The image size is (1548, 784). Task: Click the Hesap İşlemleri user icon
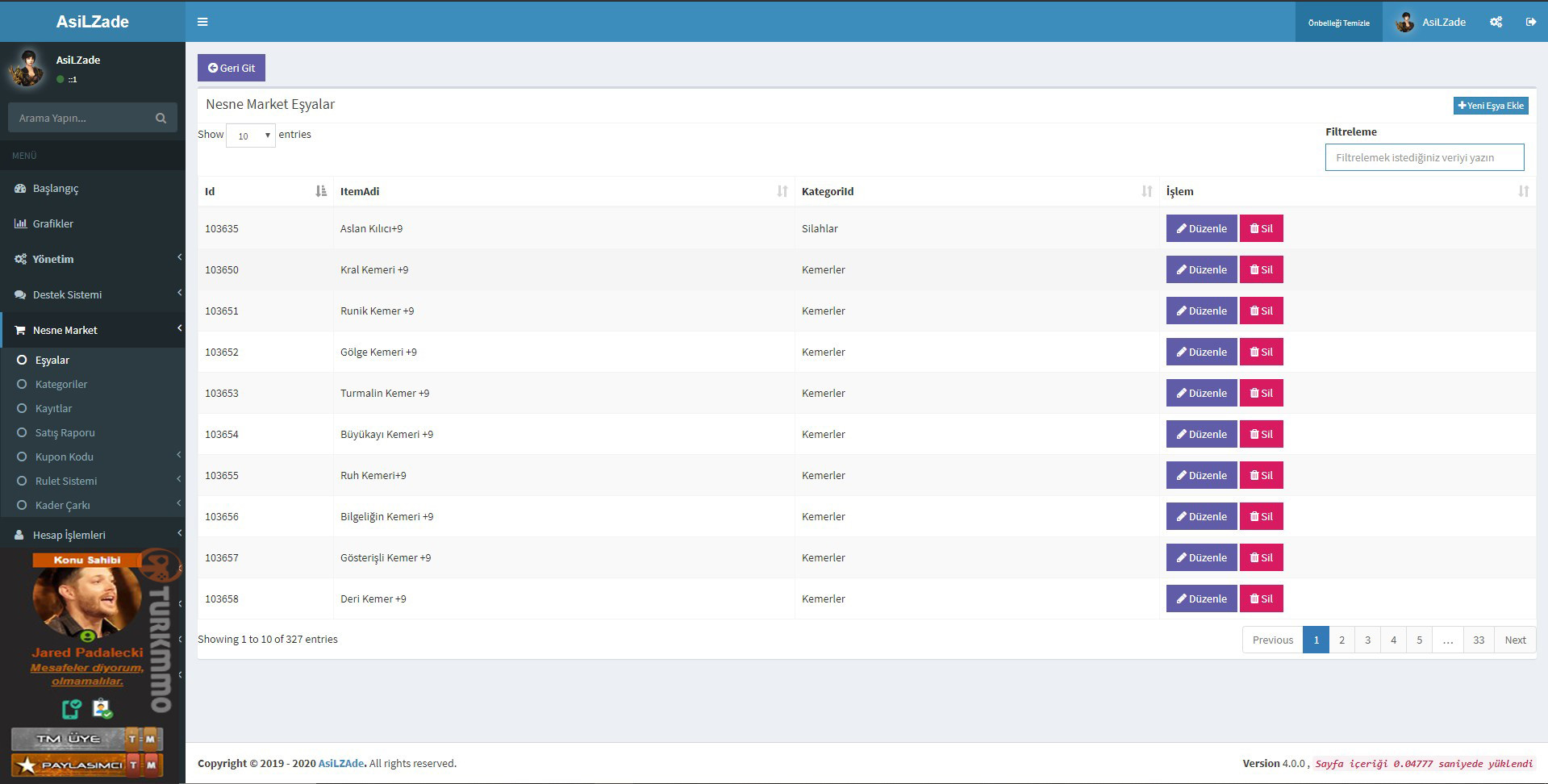click(19, 535)
